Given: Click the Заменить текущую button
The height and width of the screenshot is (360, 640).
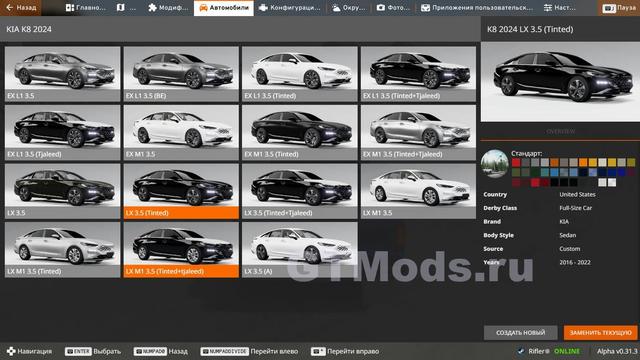Looking at the screenshot, I should tap(600, 333).
